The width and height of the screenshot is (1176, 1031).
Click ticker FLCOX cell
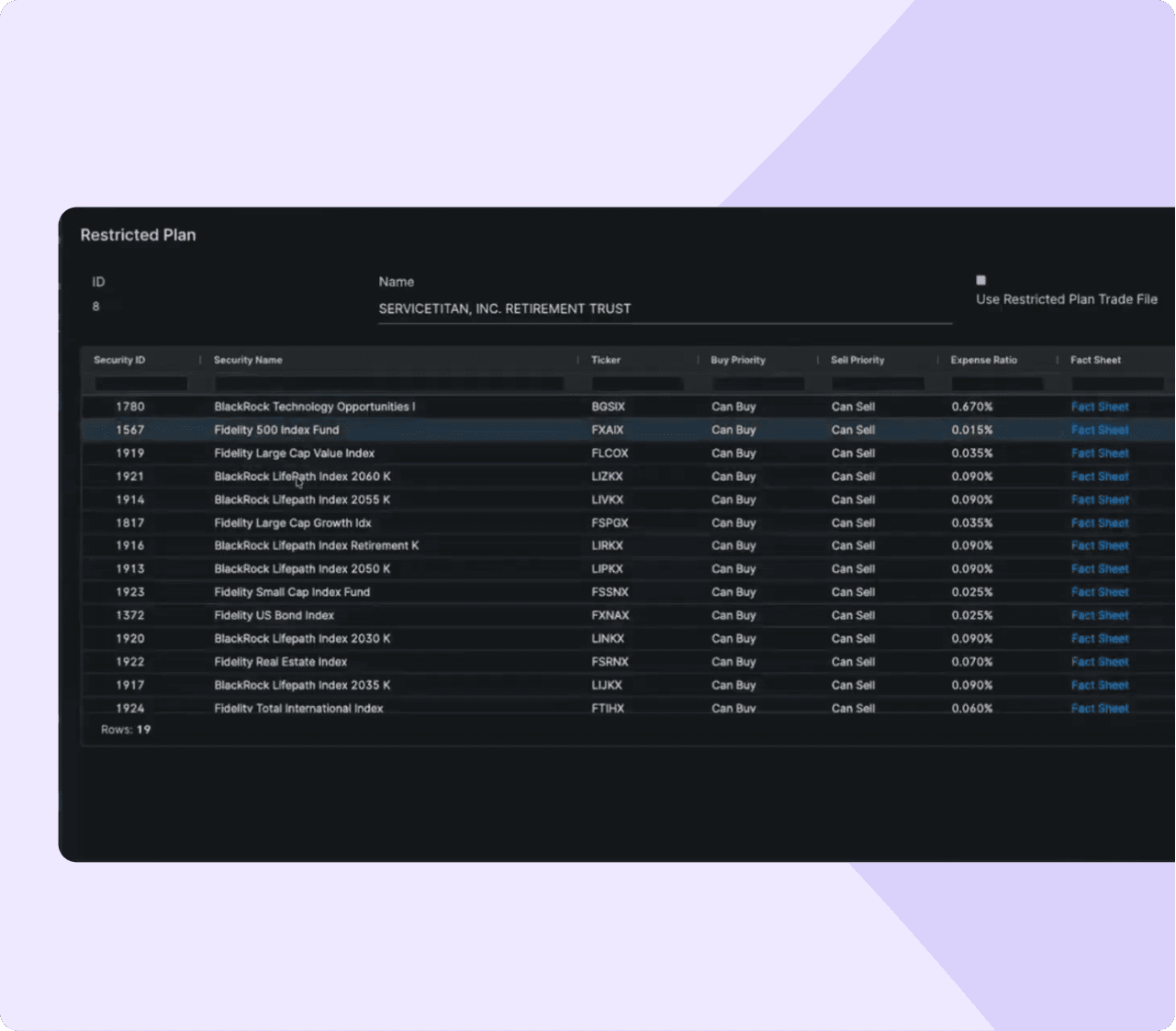click(x=610, y=454)
